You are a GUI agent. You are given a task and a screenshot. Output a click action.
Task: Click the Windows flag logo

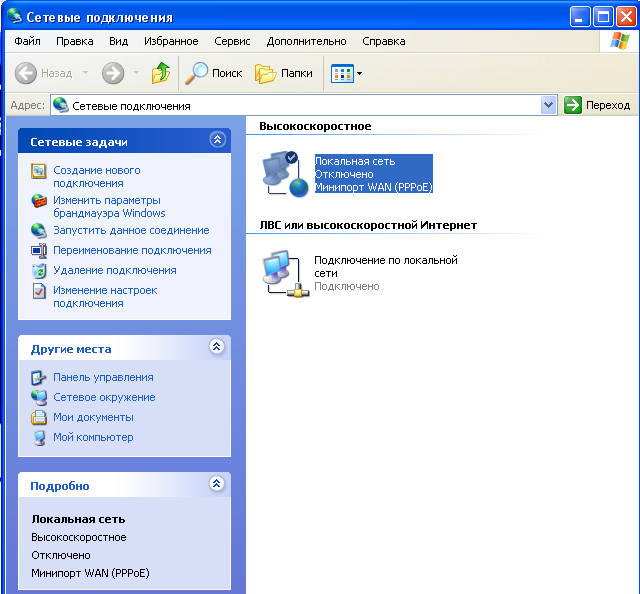620,41
